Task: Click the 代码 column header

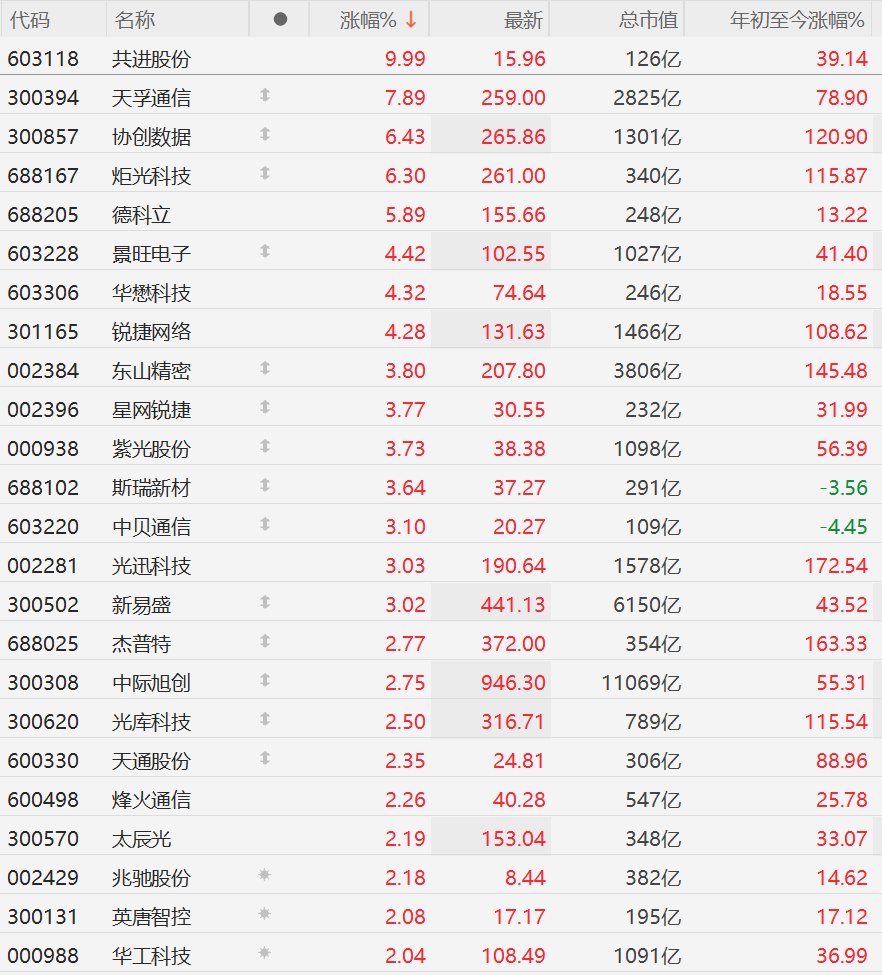Action: [30, 20]
